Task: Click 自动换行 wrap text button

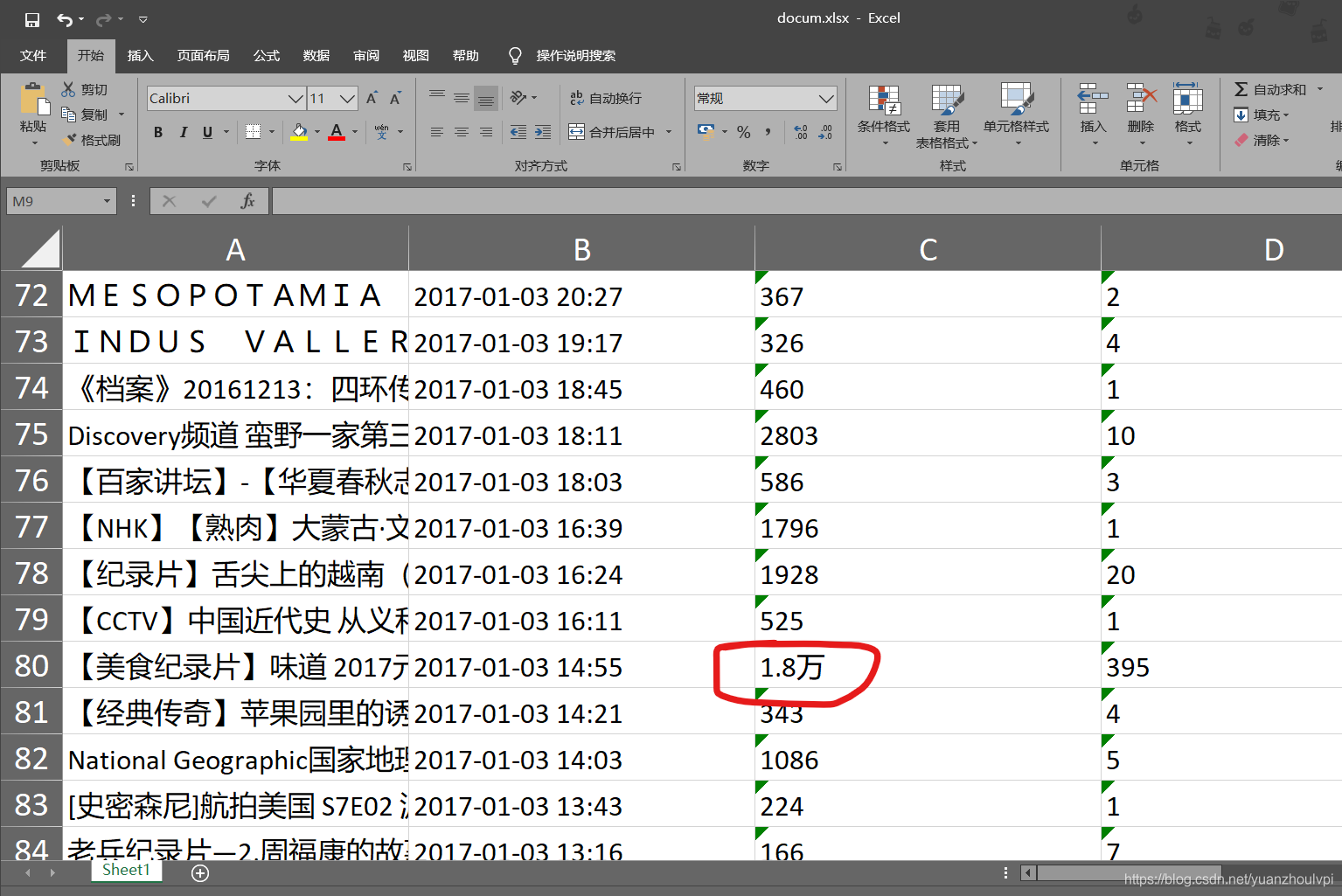Action: coord(606,98)
